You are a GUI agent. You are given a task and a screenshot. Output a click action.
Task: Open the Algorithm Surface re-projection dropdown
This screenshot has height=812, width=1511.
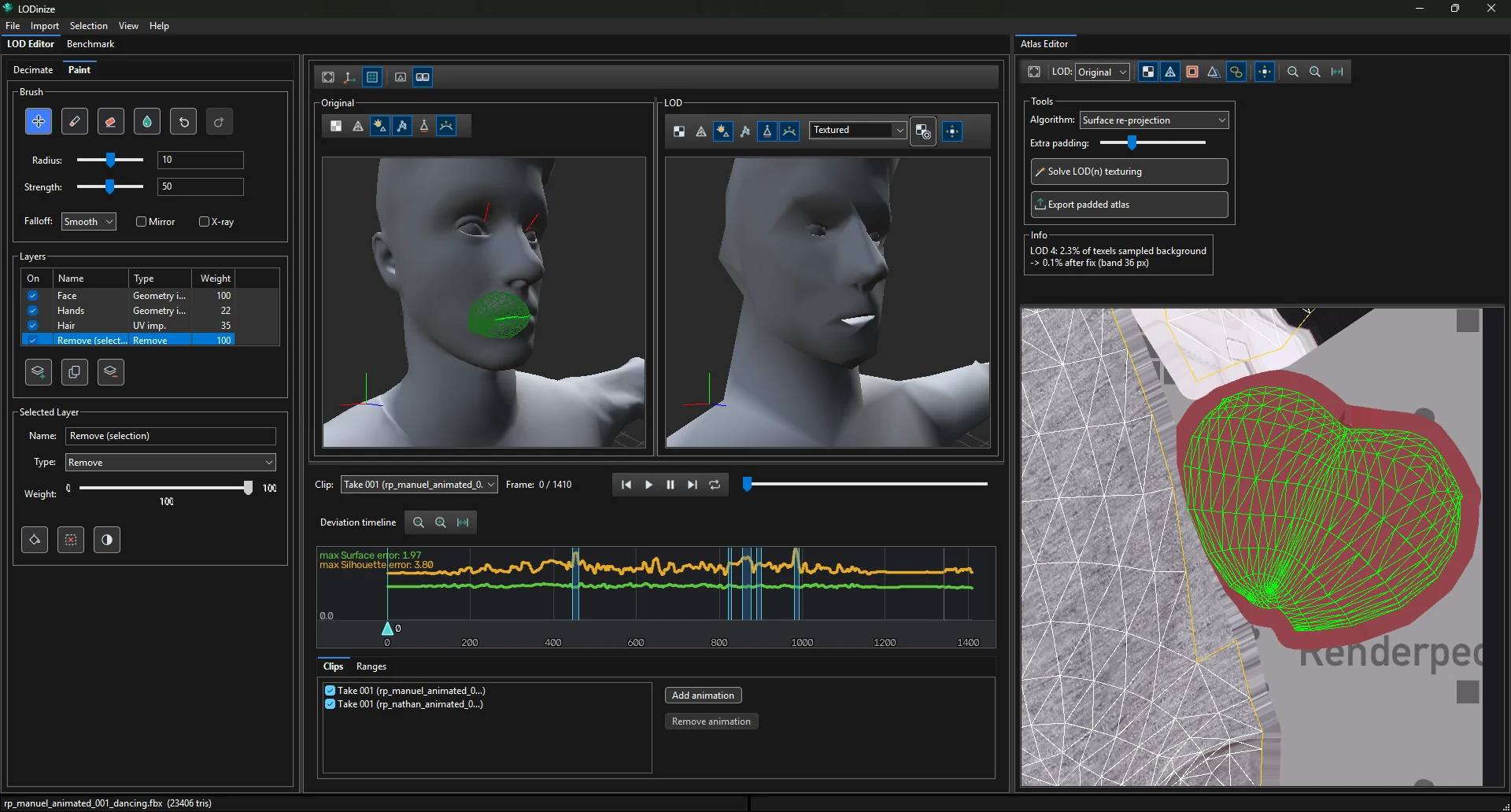pyautogui.click(x=1154, y=120)
